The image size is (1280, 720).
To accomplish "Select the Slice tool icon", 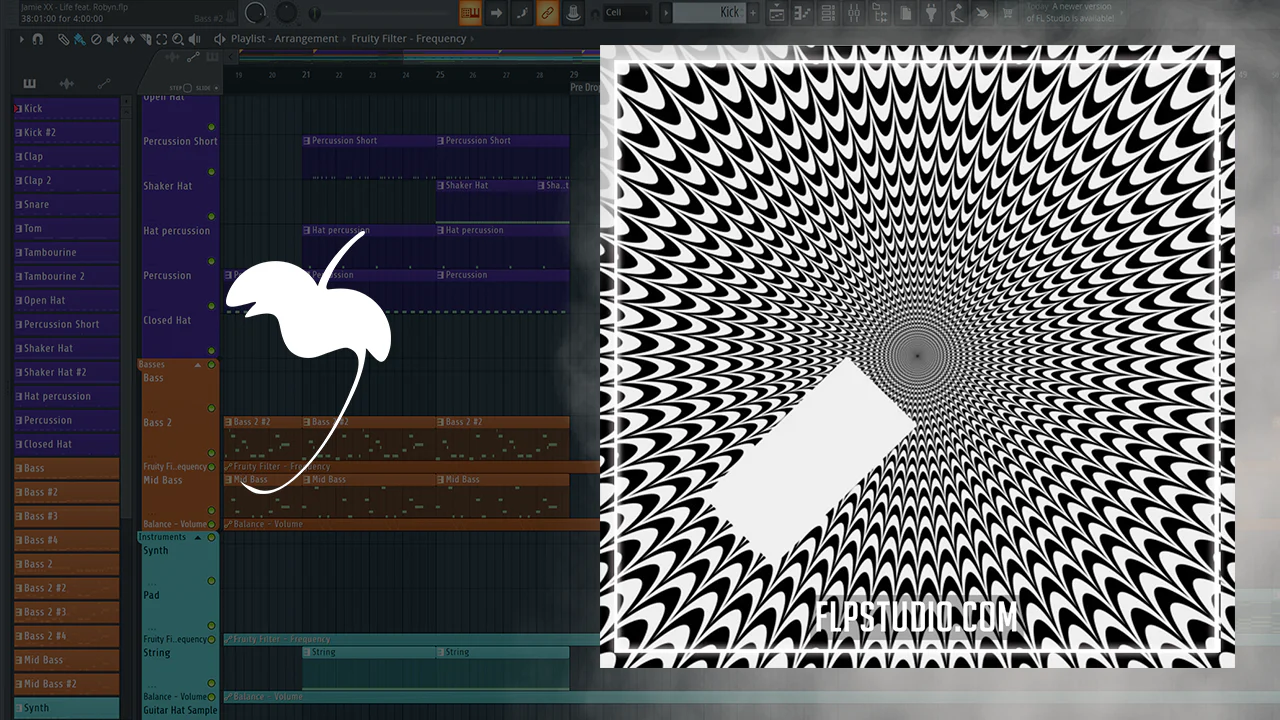I will click(x=146, y=39).
